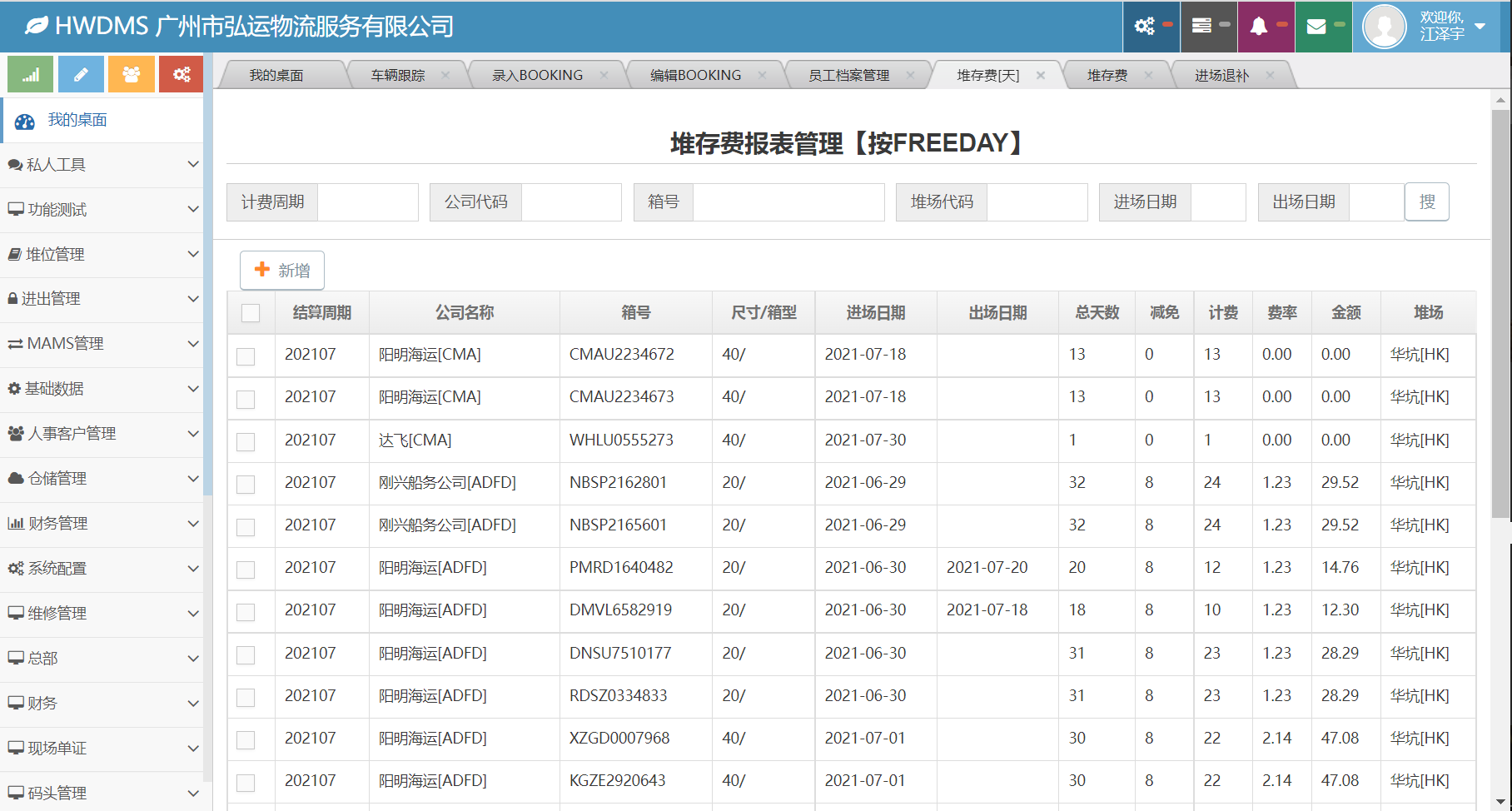Viewport: 1512px width, 811px height.
Task: Click the cloud icon beside 仓储管理
Action: 16,478
